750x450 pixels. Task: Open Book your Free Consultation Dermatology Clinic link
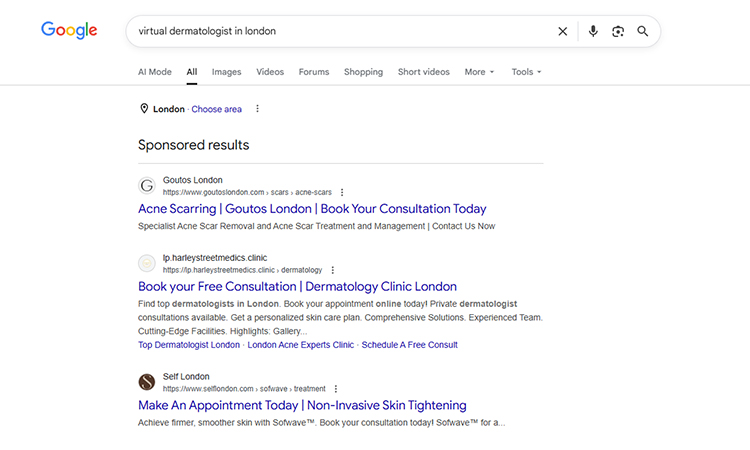(297, 286)
